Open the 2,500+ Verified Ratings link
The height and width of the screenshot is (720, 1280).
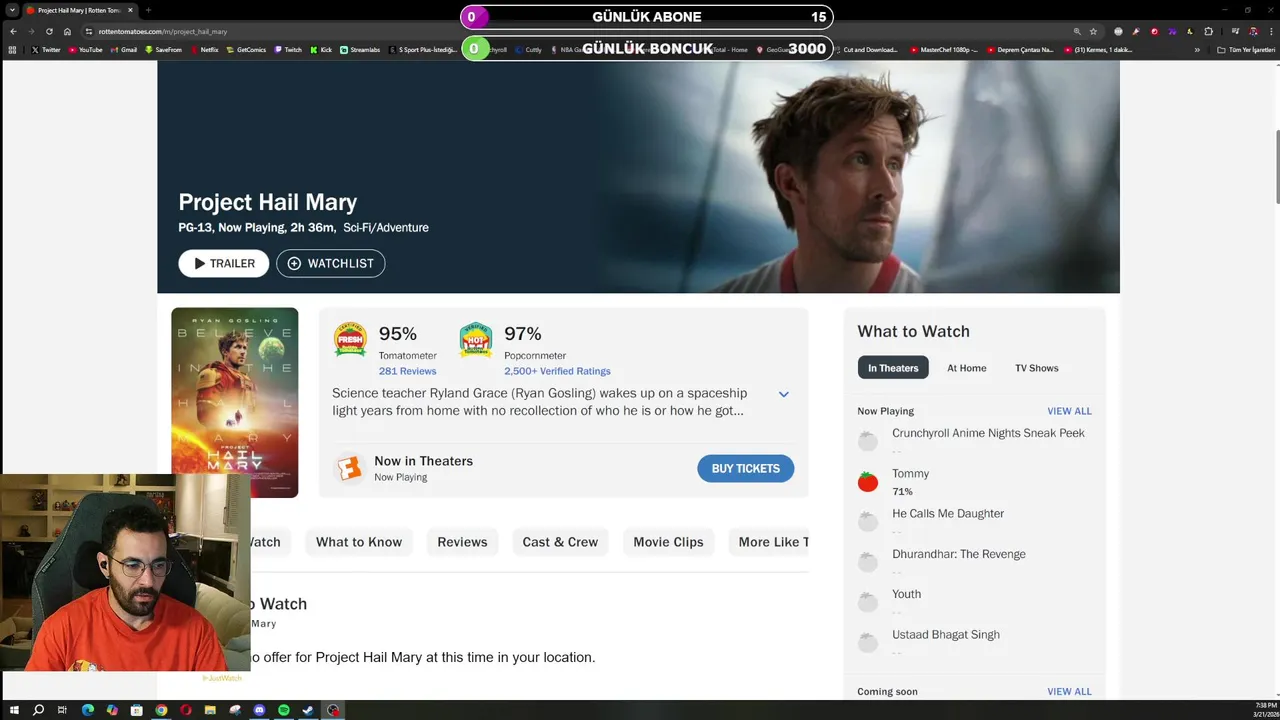[557, 371]
